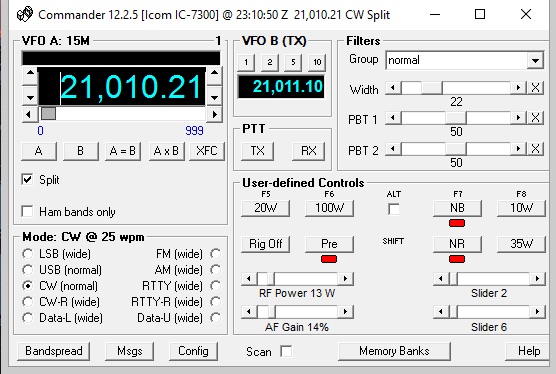Enable the Scan checkbox

[286, 351]
